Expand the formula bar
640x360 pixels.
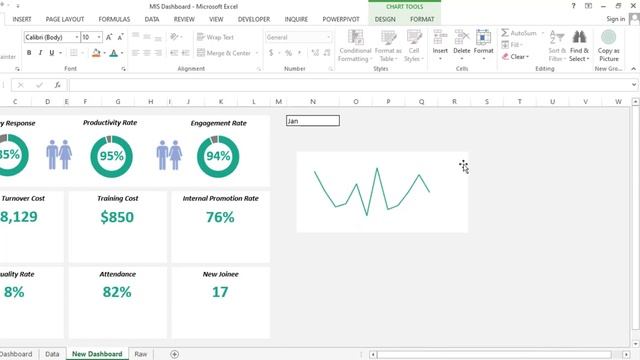pos(633,85)
